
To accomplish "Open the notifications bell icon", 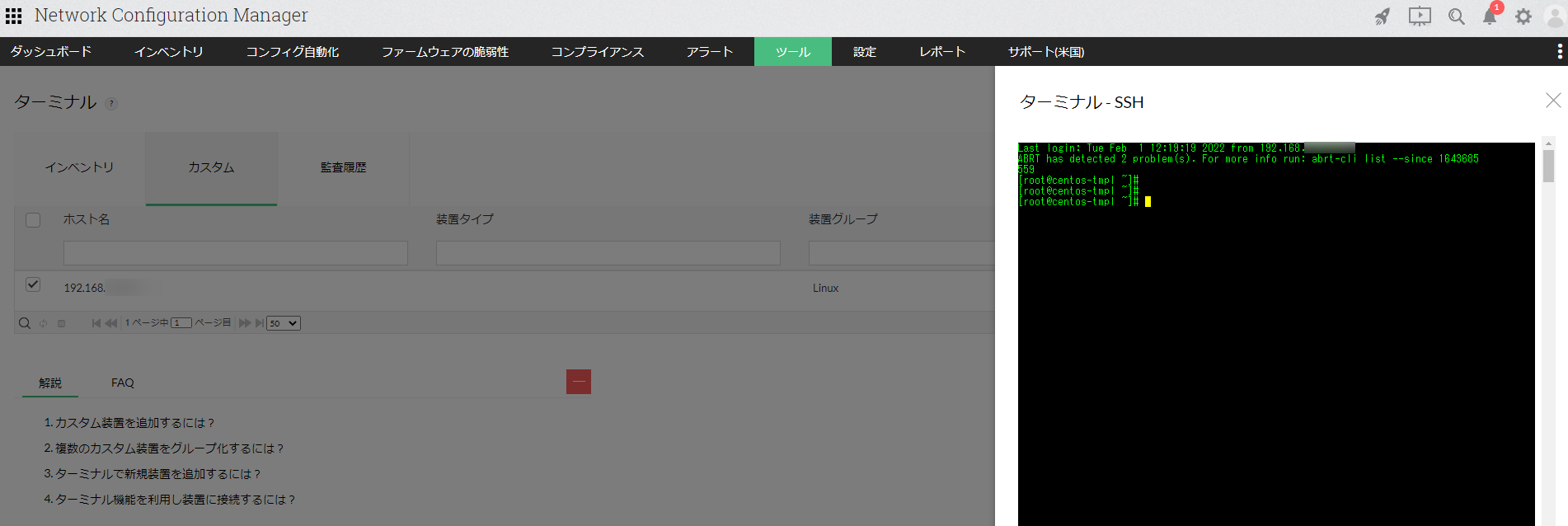I will [1491, 16].
